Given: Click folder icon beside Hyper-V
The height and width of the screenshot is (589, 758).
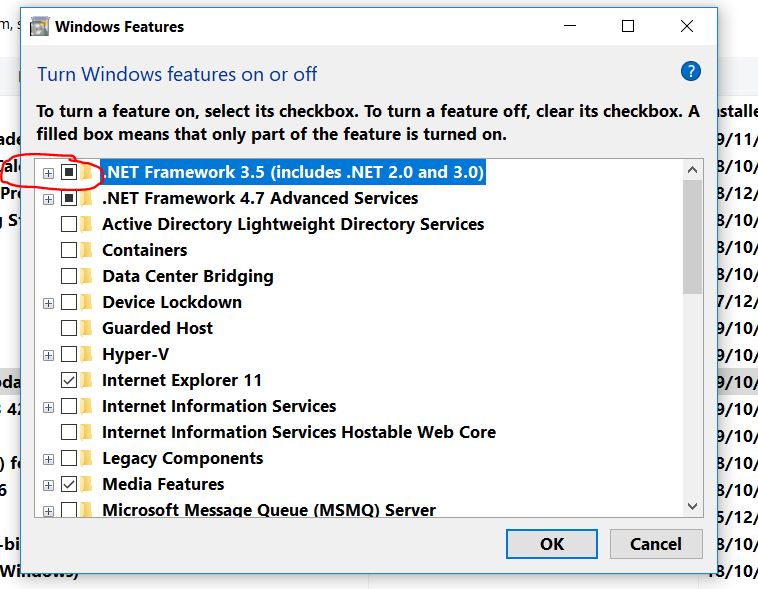Looking at the screenshot, I should (x=87, y=354).
